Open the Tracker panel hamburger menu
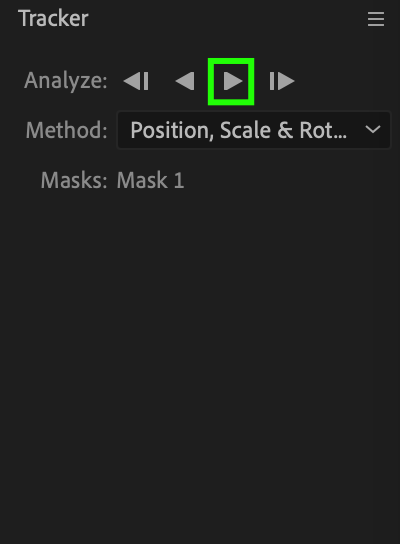Screen dimensions: 400x544 tap(376, 19)
